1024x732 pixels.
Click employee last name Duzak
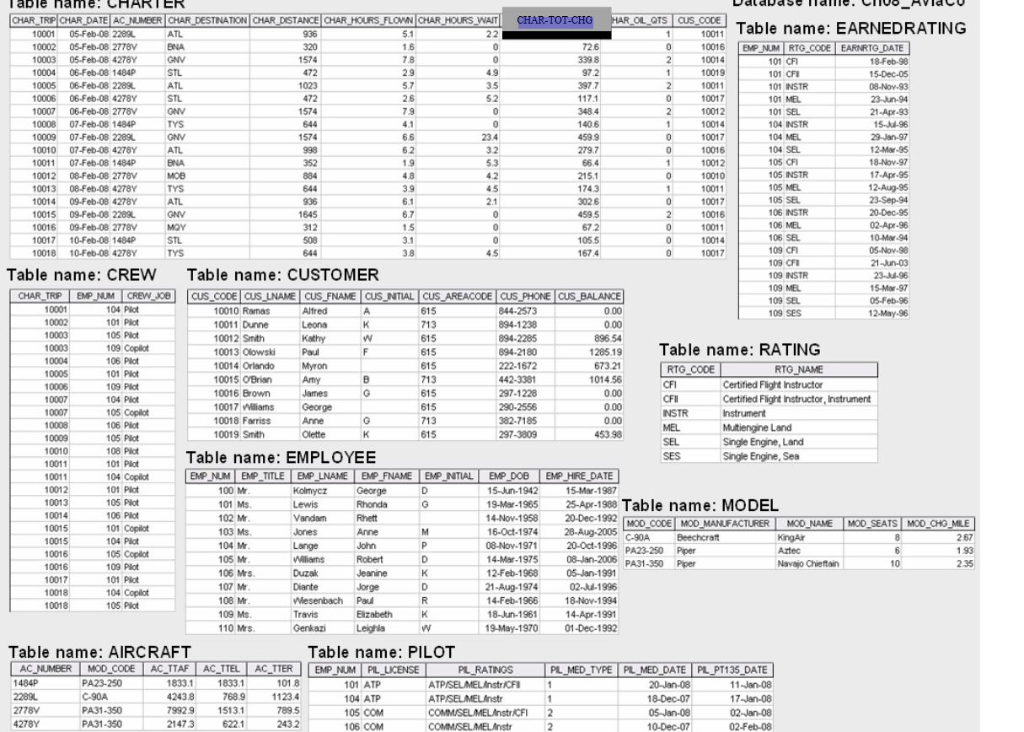tap(306, 573)
